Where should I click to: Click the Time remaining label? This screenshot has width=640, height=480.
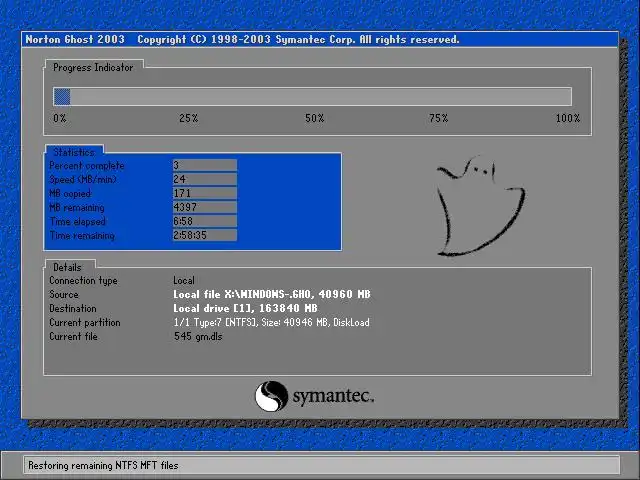click(82, 236)
